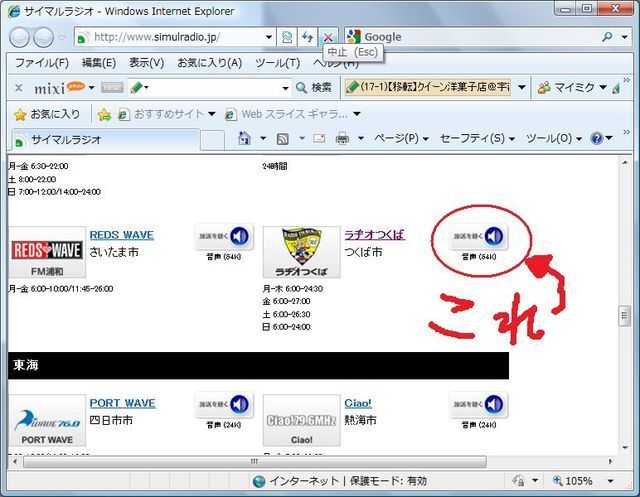Viewport: 640px width, 497px height.
Task: Play the Ciao! station listen button
Action: click(x=479, y=405)
